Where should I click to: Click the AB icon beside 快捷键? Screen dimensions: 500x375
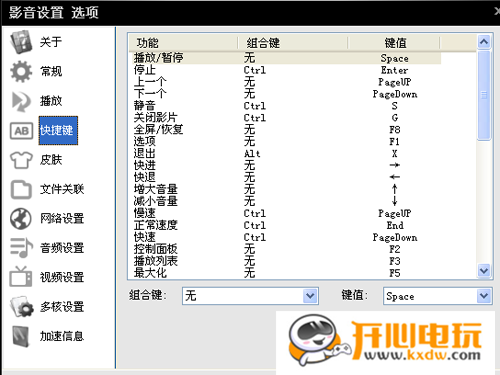pos(21,131)
